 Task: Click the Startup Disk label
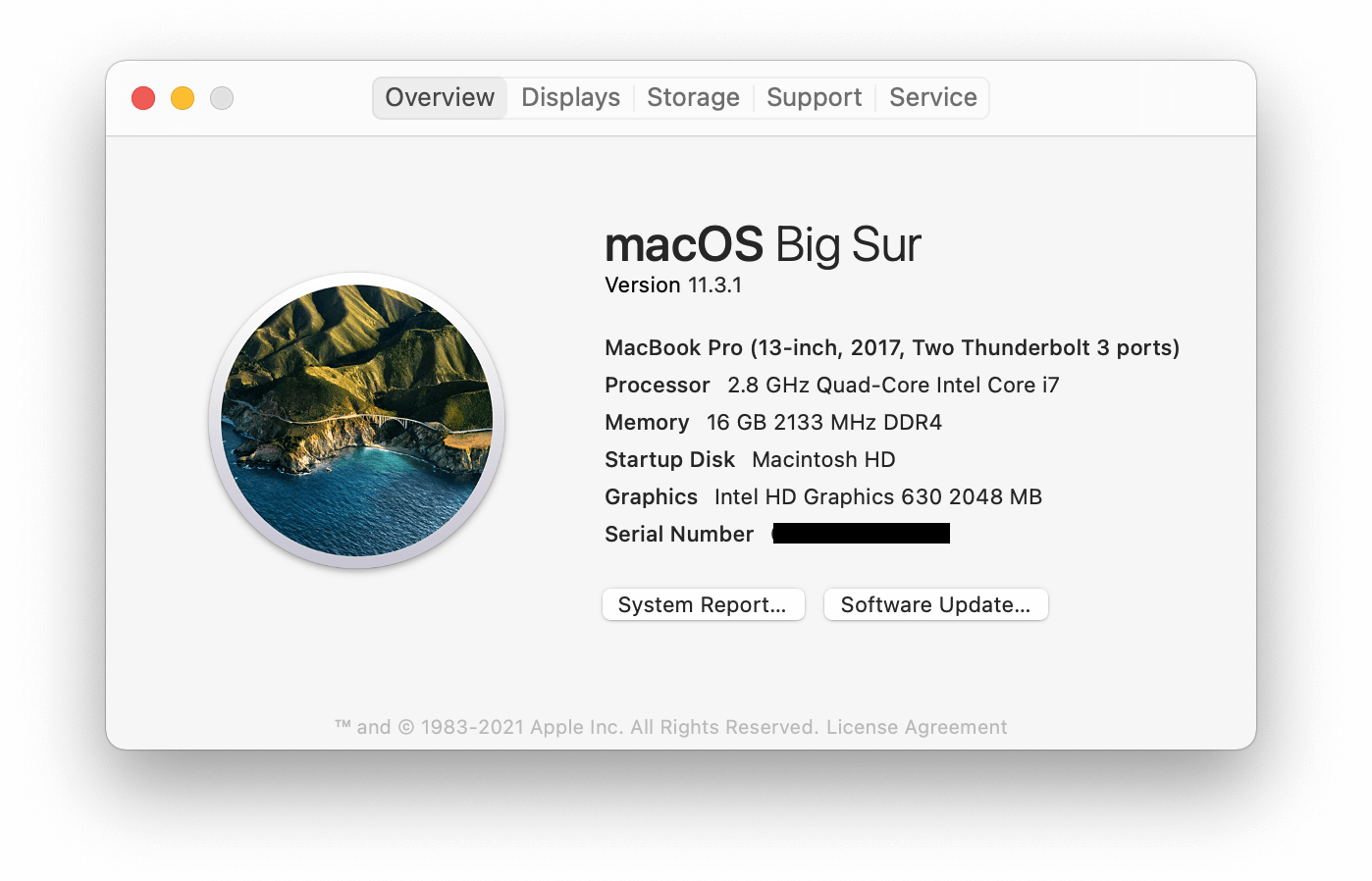669,460
